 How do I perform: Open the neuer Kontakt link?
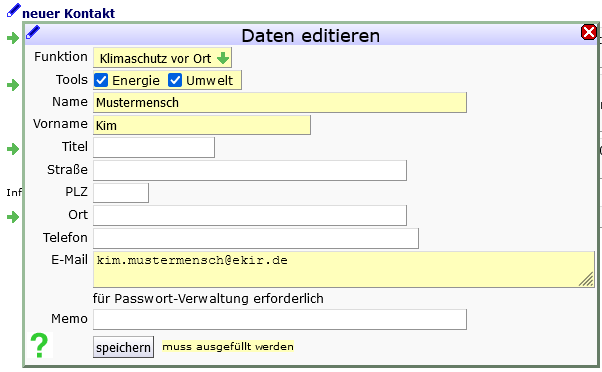tap(68, 13)
